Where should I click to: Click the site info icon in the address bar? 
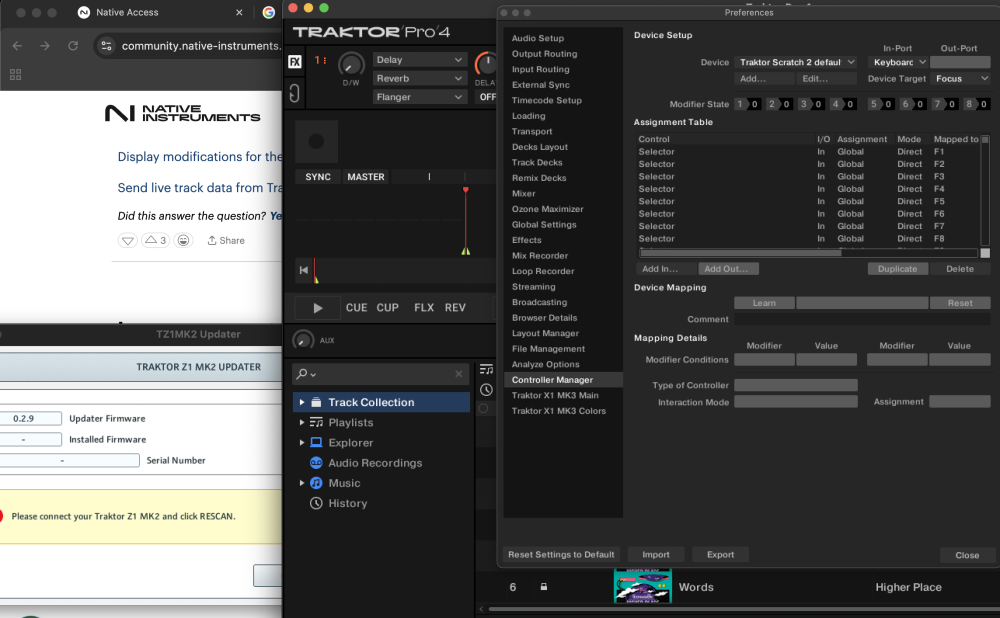pos(107,46)
